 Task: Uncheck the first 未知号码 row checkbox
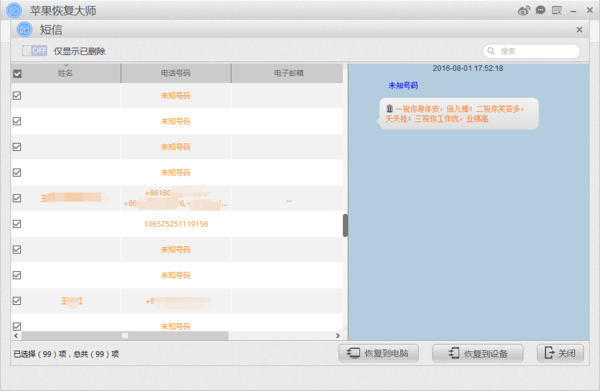coord(17,96)
